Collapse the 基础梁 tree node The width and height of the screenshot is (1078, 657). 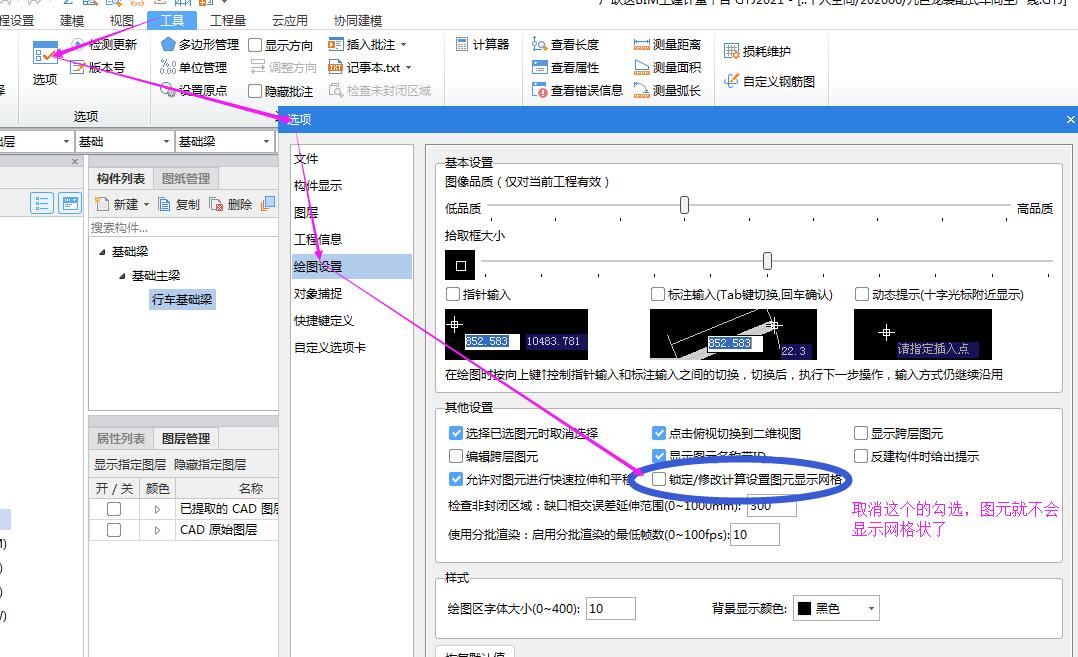coord(102,252)
